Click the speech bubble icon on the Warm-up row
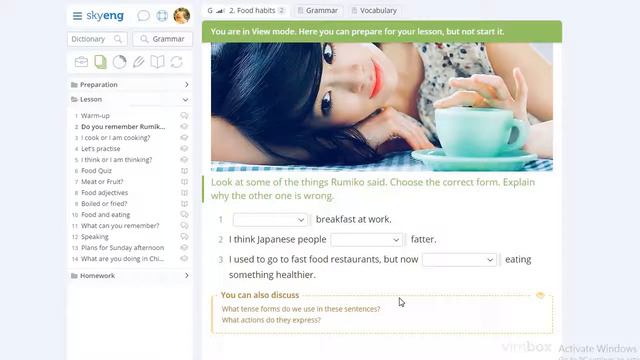The width and height of the screenshot is (640, 360). tap(184, 116)
